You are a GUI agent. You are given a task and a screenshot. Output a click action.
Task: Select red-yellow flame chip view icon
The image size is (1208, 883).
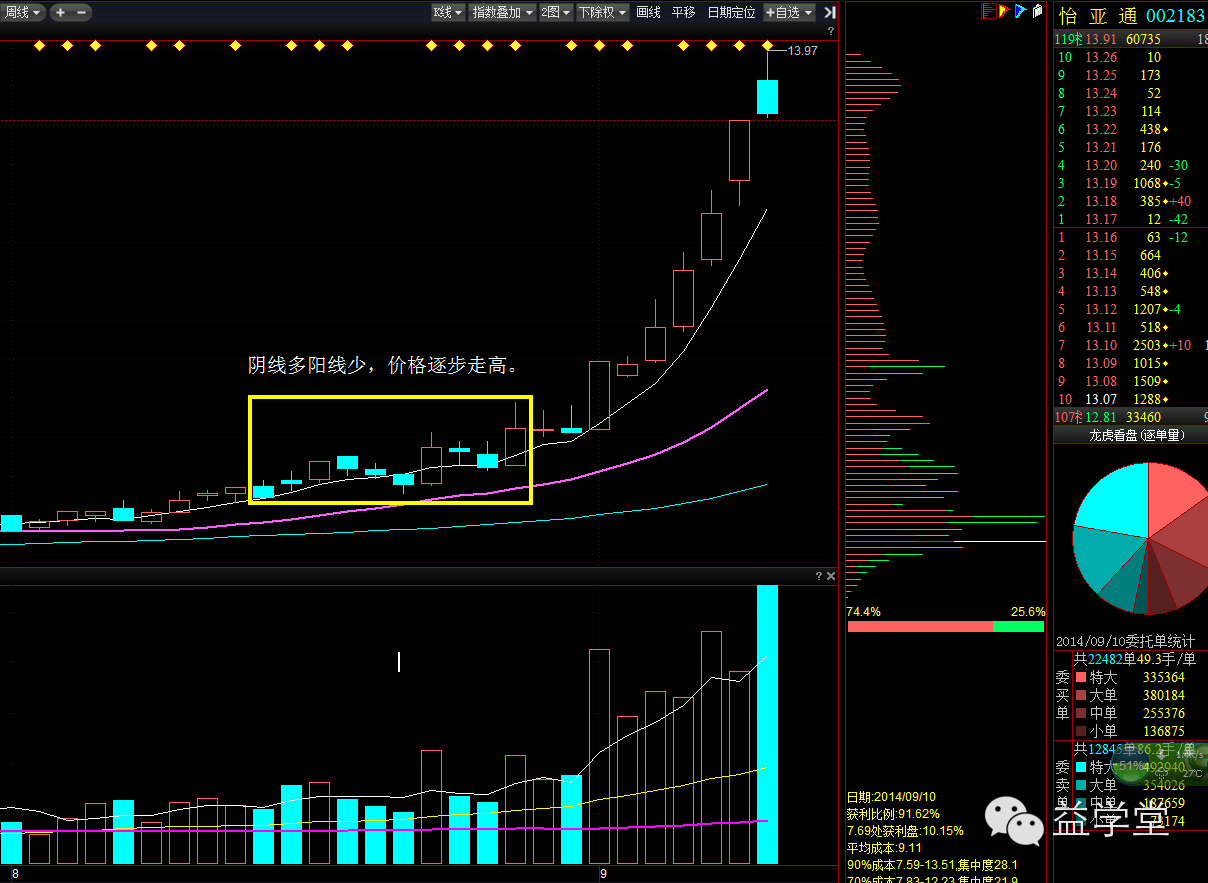tap(1004, 11)
